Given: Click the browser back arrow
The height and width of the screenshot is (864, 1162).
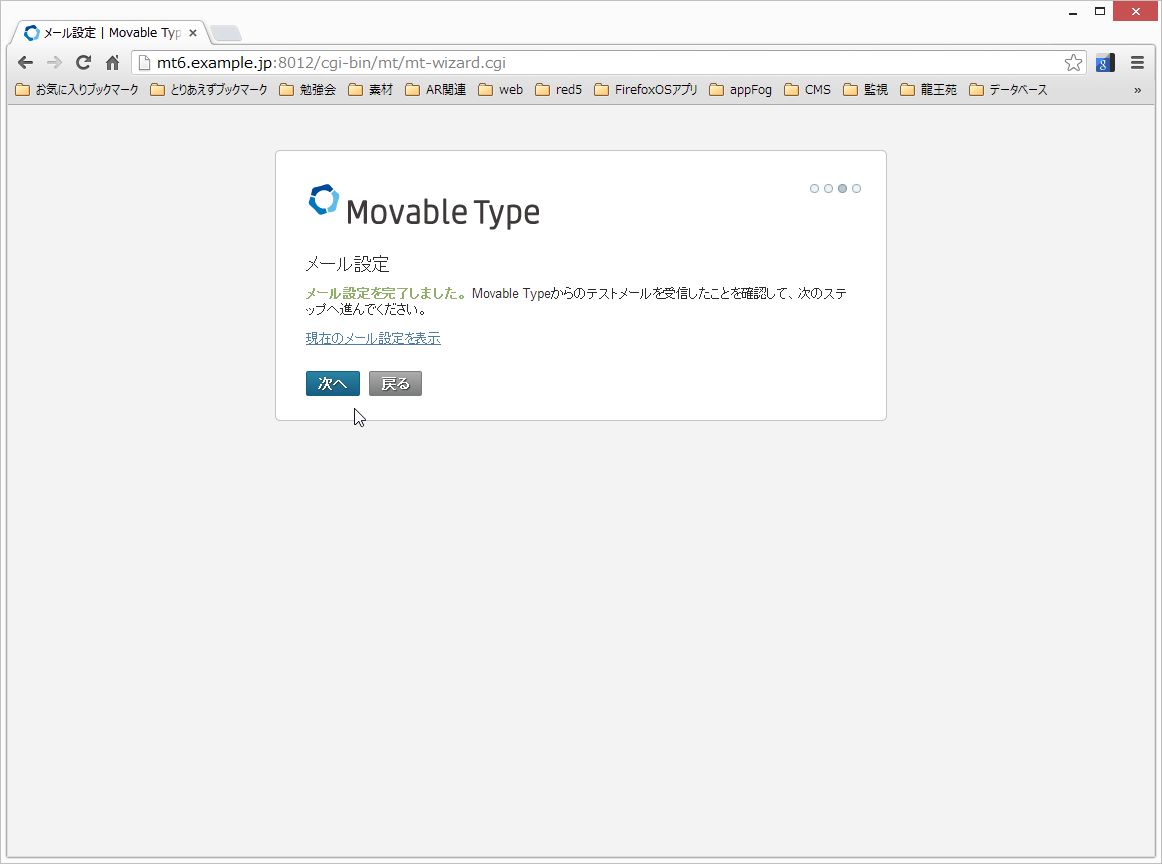Looking at the screenshot, I should 25,63.
